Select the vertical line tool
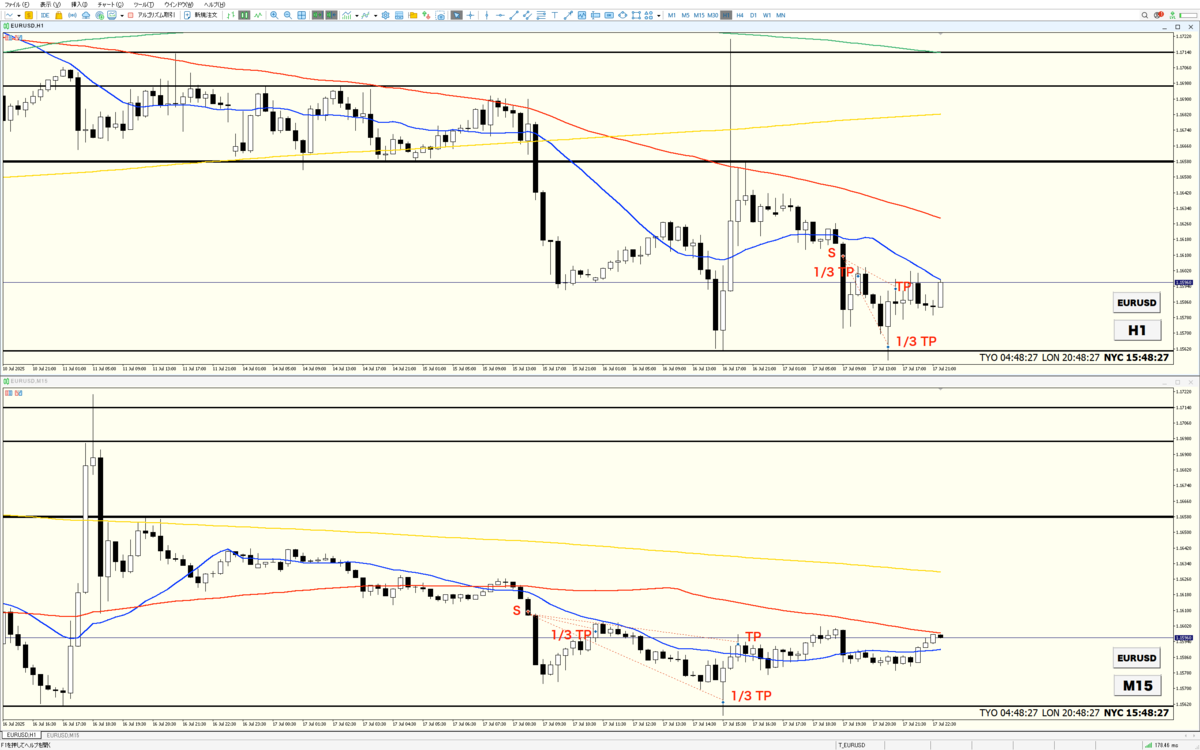 487,15
